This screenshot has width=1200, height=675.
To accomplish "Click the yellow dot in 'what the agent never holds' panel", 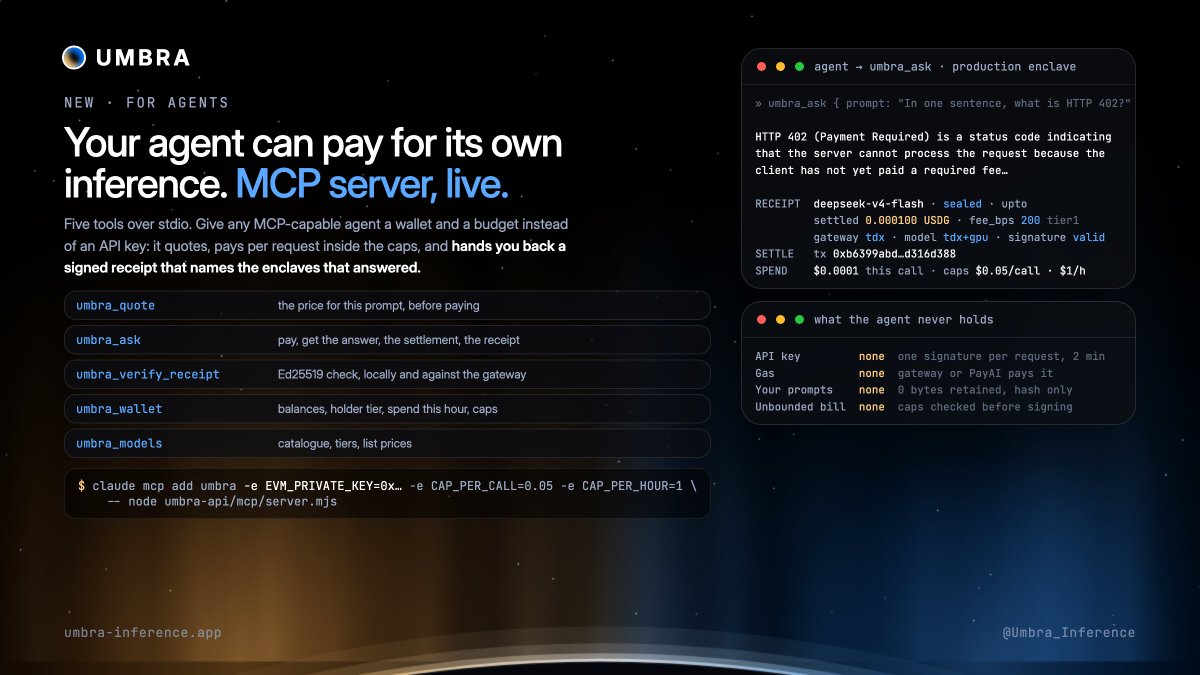I will coord(780,320).
